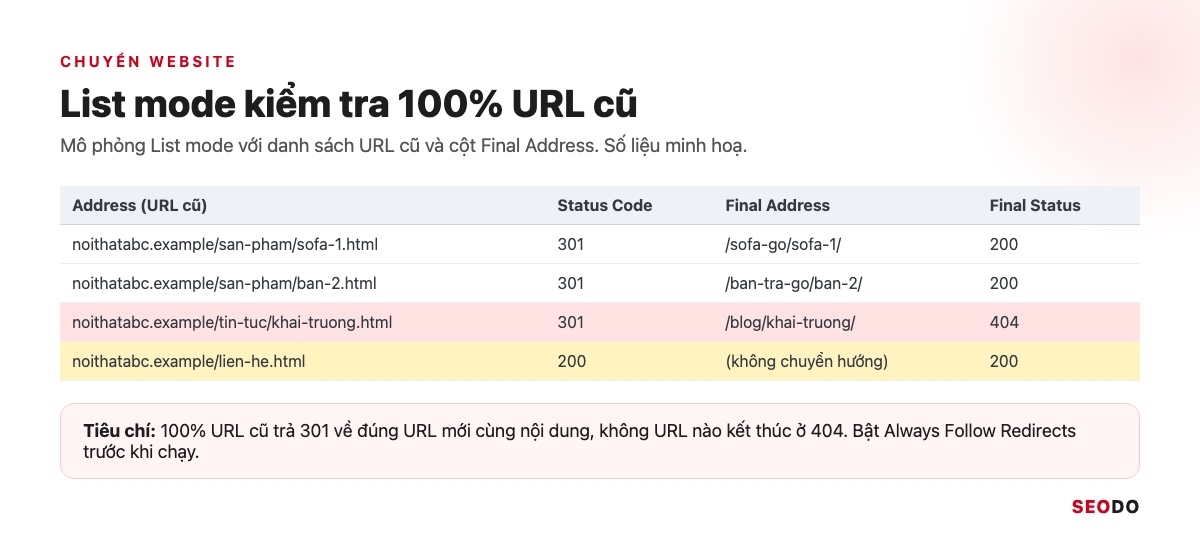The image size is (1200, 539).
Task: Click final status 200 in lien-he row
Action: 1004,361
